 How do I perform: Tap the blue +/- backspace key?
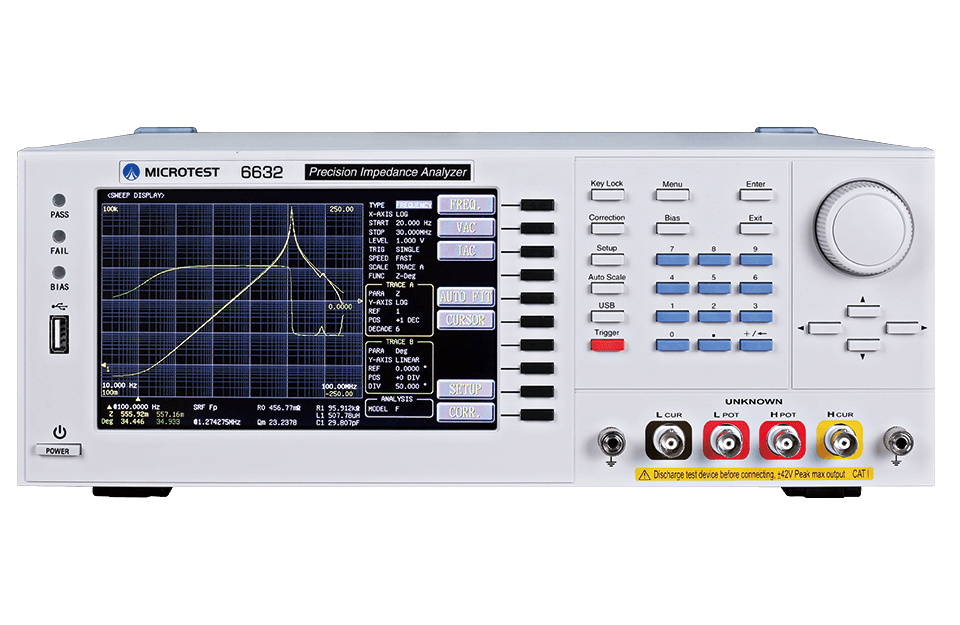[x=756, y=345]
